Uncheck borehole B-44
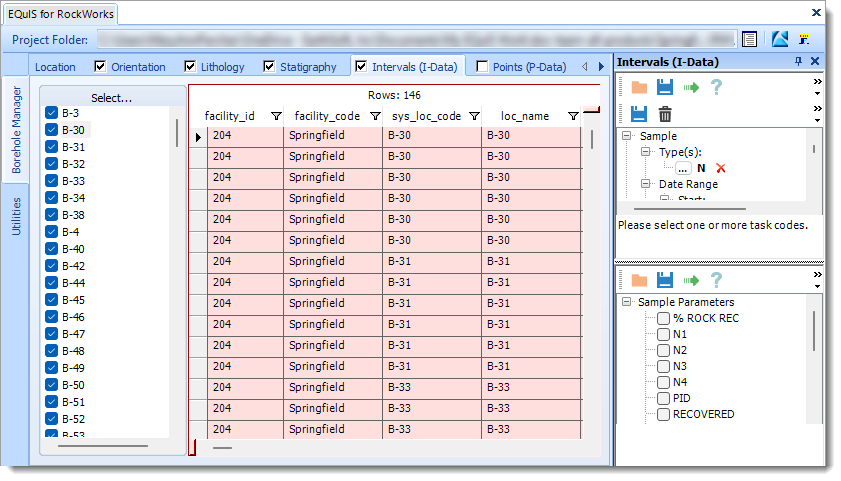Screen dimensions: 841x481 (51, 283)
